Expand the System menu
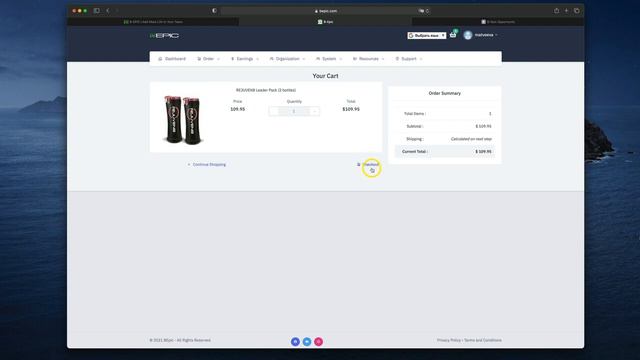 [329, 59]
